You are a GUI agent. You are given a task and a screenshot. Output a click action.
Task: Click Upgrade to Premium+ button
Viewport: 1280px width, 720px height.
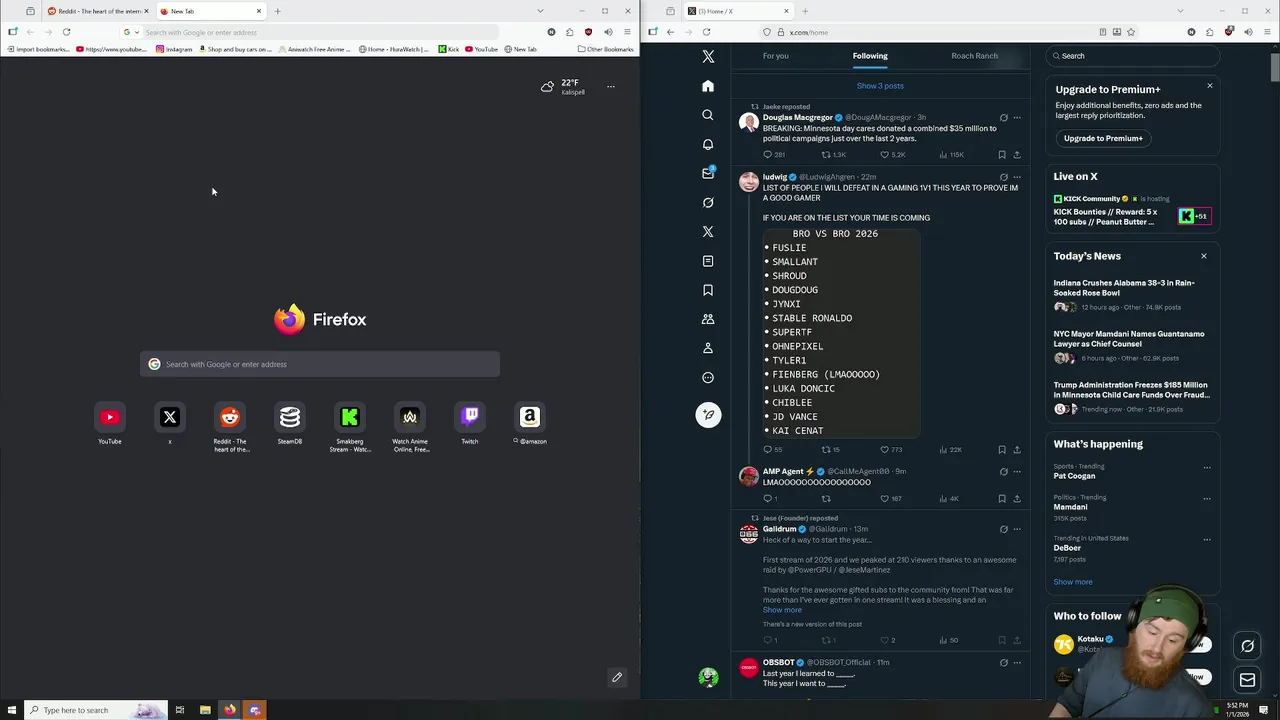coord(1103,138)
